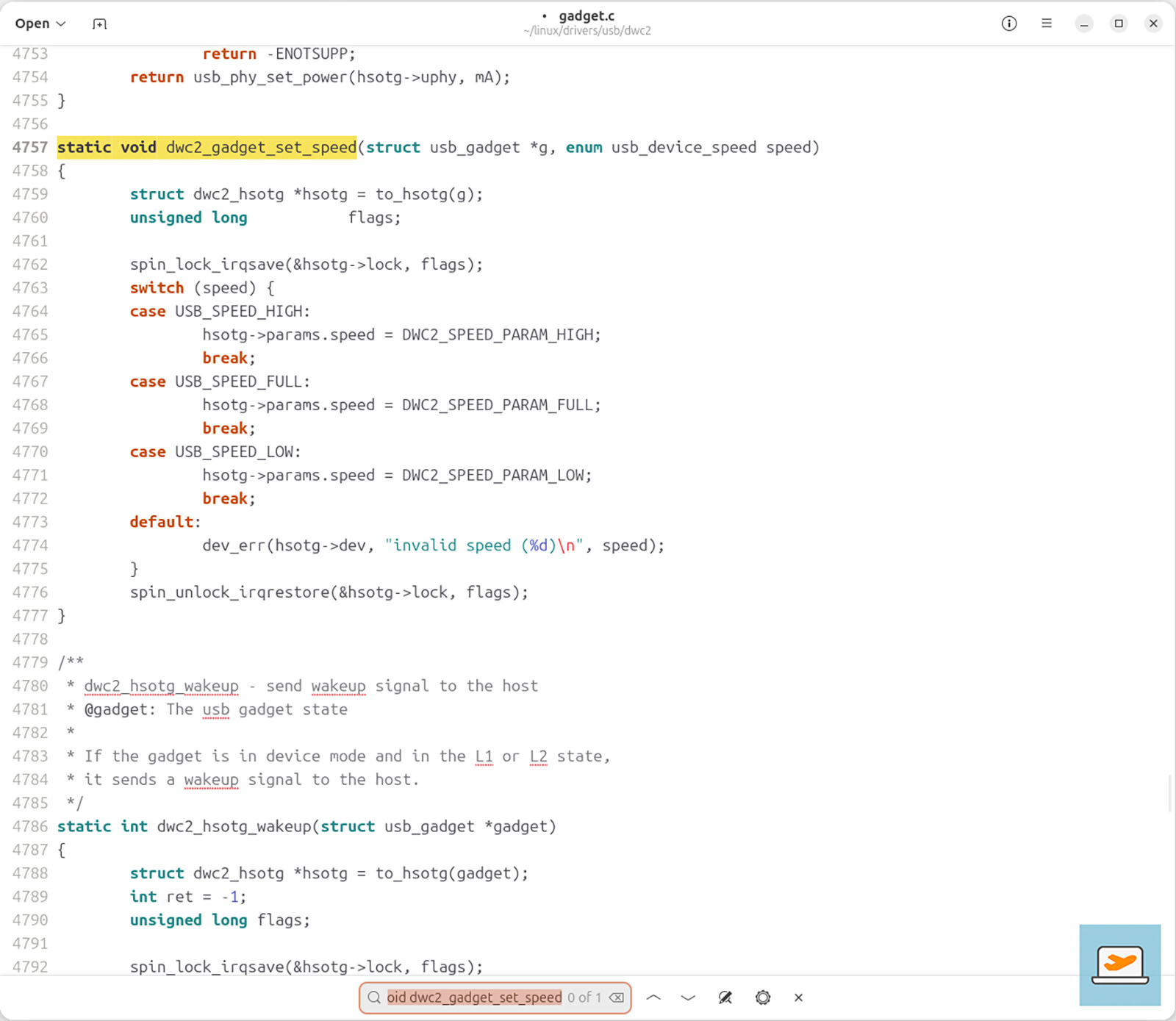The height and width of the screenshot is (1021, 1176).
Task: Click the "invalid speed (%d)\n" string
Action: pyautogui.click(x=484, y=545)
